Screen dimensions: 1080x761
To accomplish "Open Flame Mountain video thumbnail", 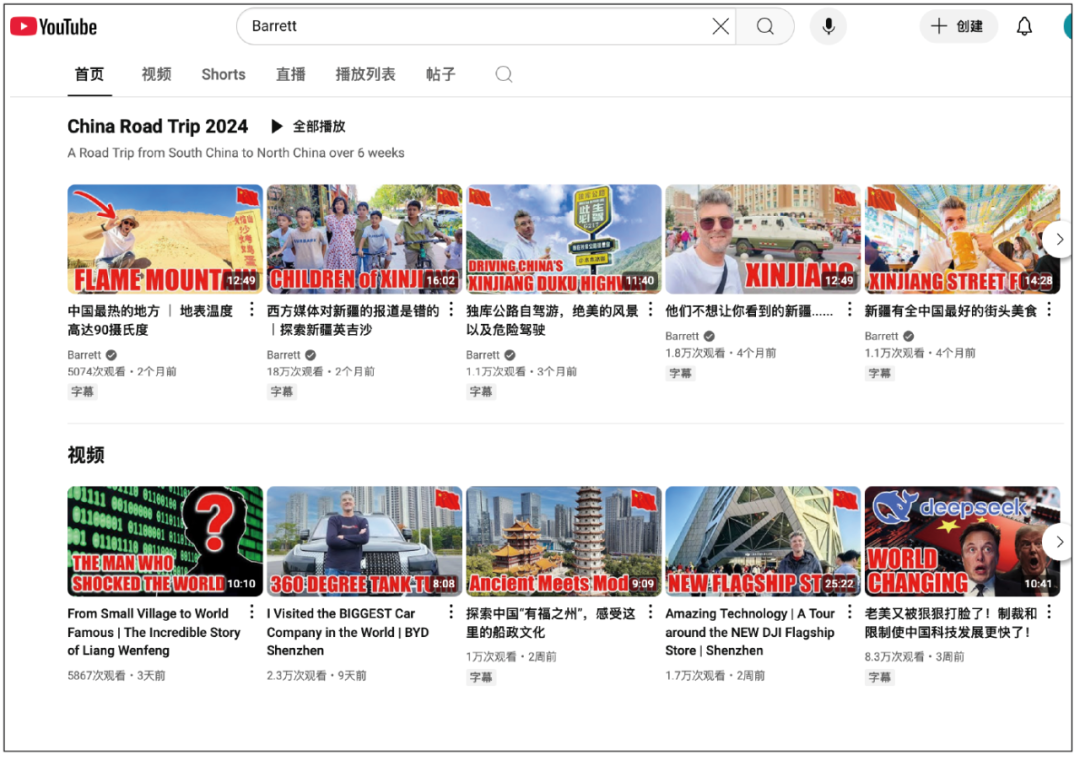I will (x=165, y=239).
